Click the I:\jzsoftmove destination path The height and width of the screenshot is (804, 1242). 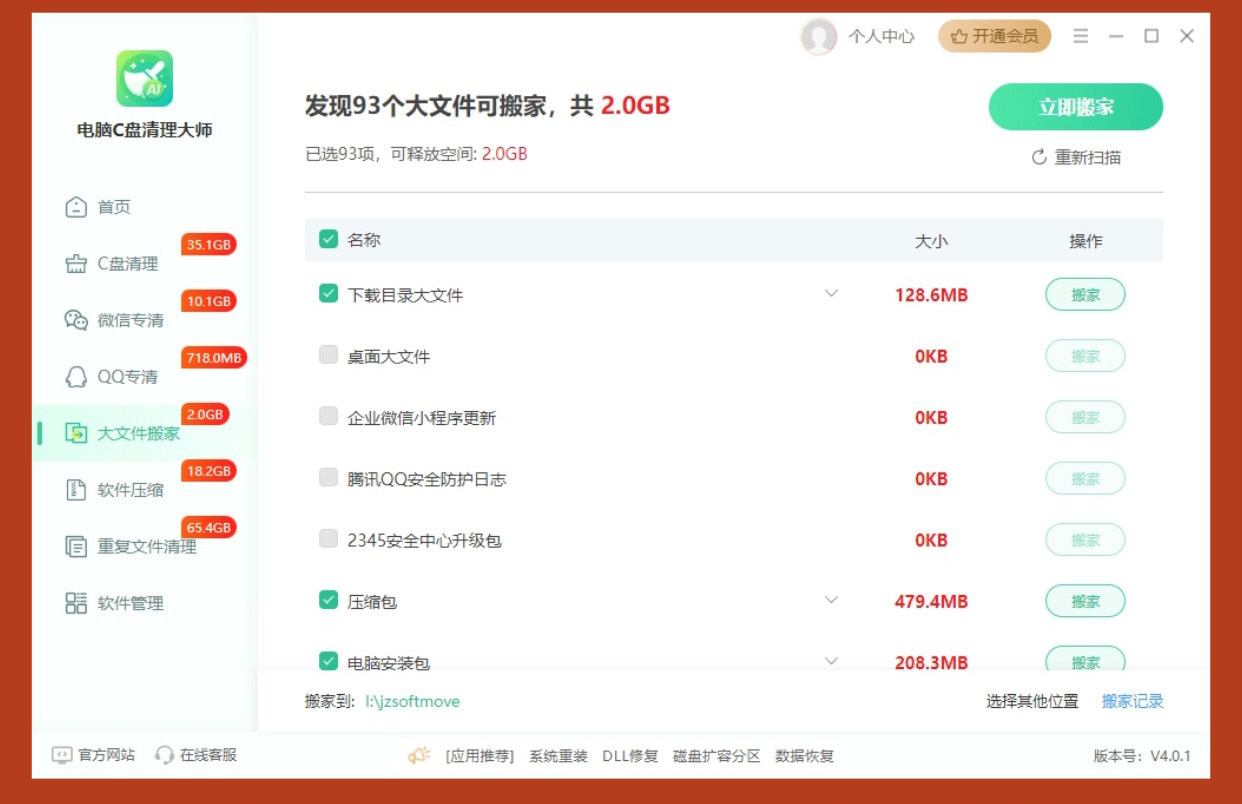pos(413,702)
